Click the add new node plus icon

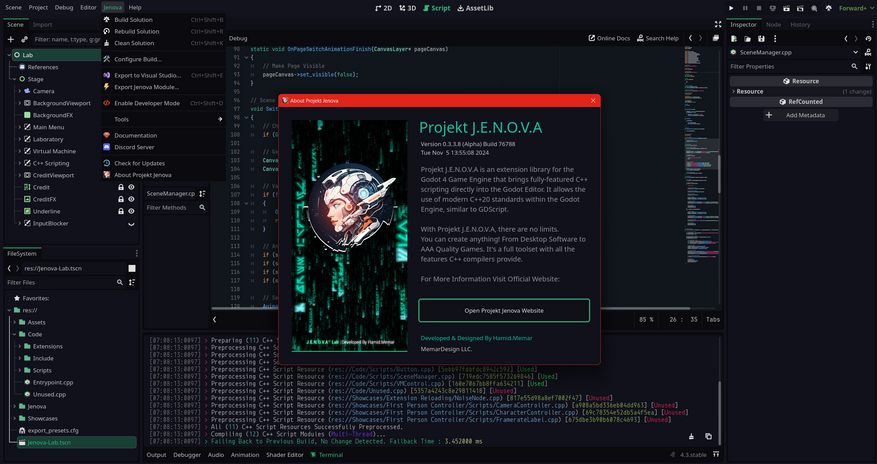10,39
